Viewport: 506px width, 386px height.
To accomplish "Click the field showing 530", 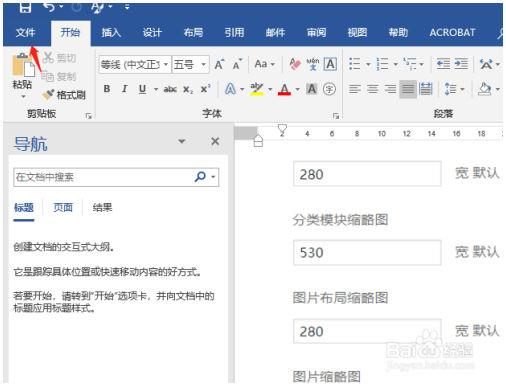I will [367, 253].
